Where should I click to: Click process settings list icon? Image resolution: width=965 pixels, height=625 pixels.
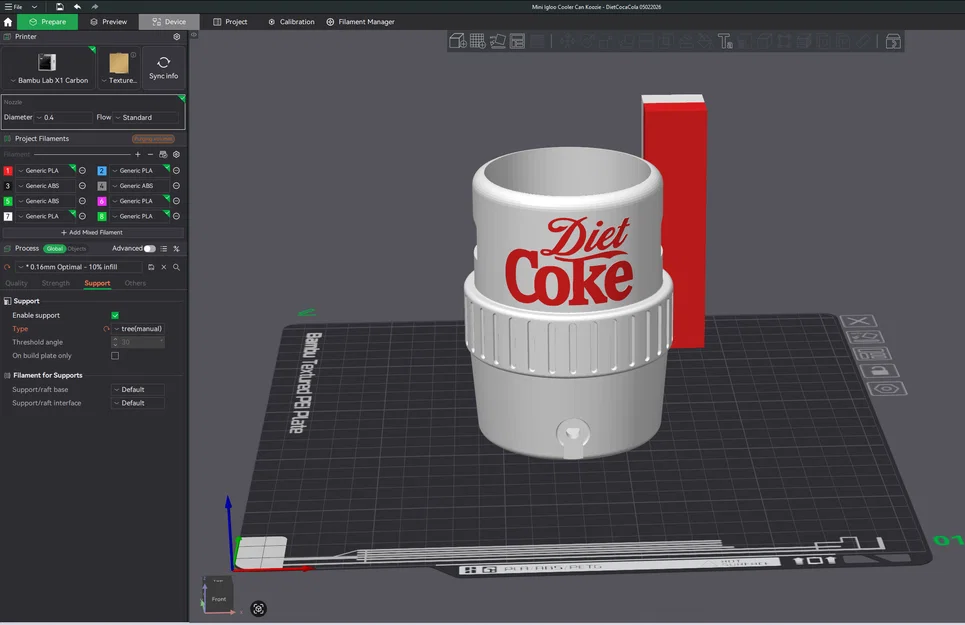164,249
